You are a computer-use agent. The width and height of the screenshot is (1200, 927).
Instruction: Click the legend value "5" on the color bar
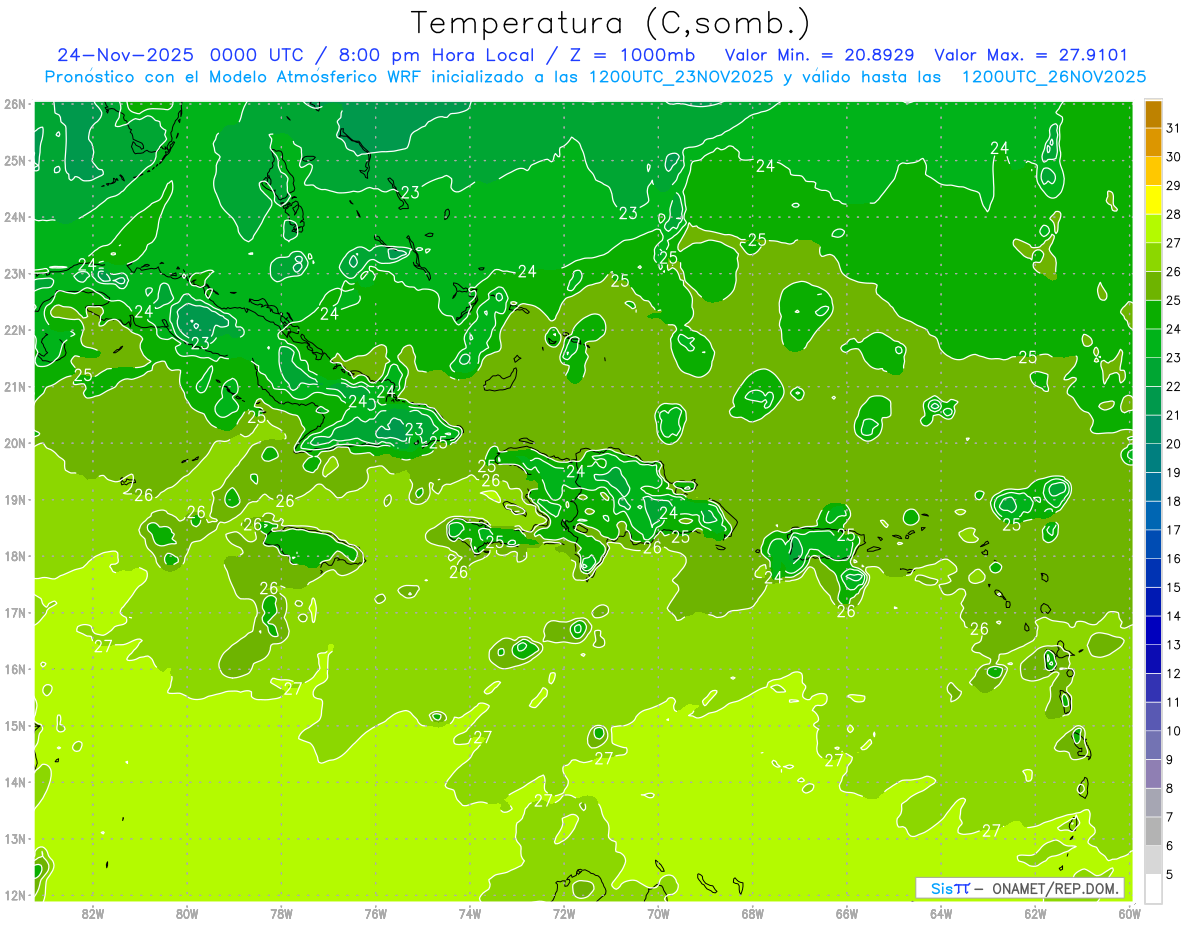[x=1170, y=874]
